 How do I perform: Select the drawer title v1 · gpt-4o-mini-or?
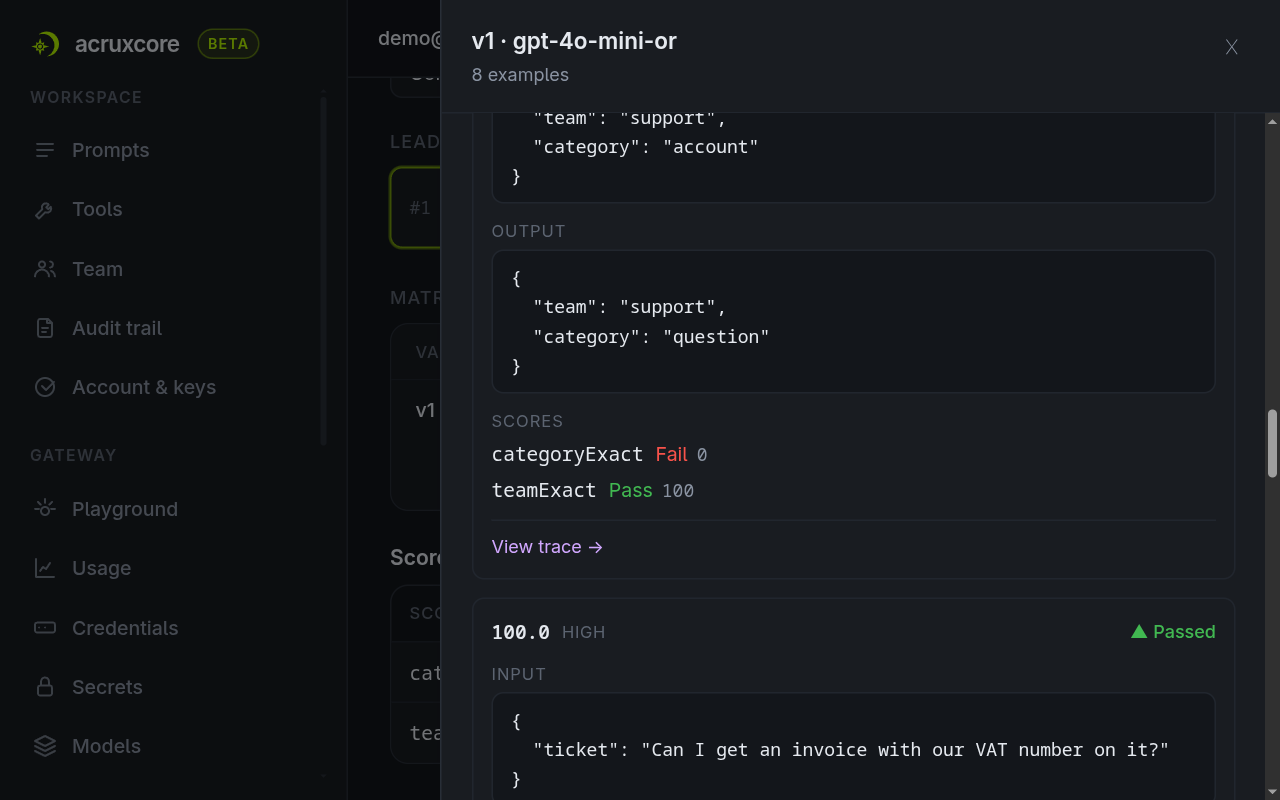[x=574, y=41]
